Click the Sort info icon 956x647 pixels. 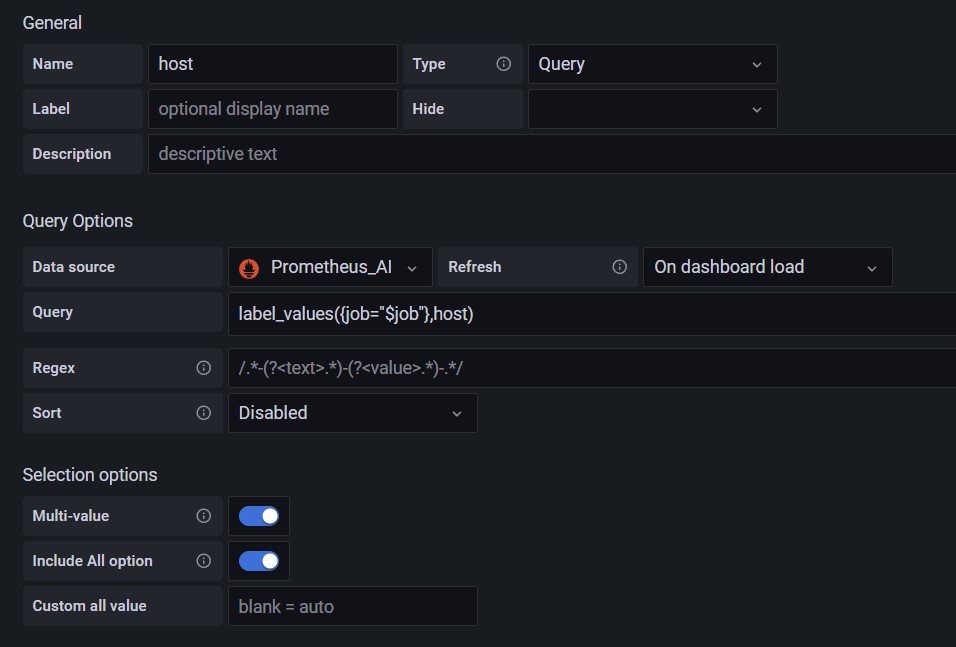click(x=204, y=413)
